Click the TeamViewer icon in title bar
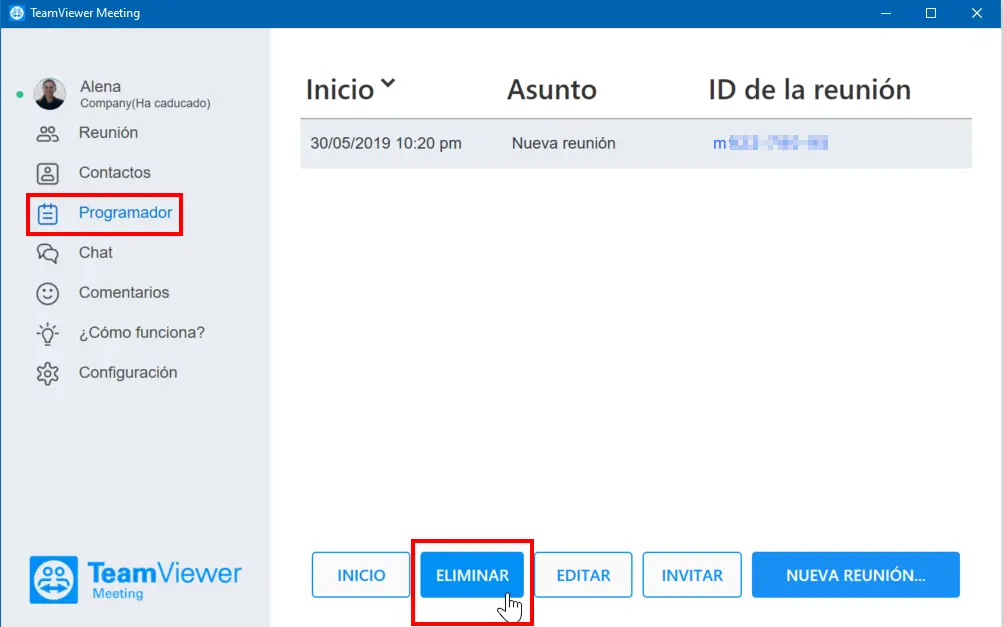This screenshot has height=627, width=1004. pyautogui.click(x=17, y=13)
